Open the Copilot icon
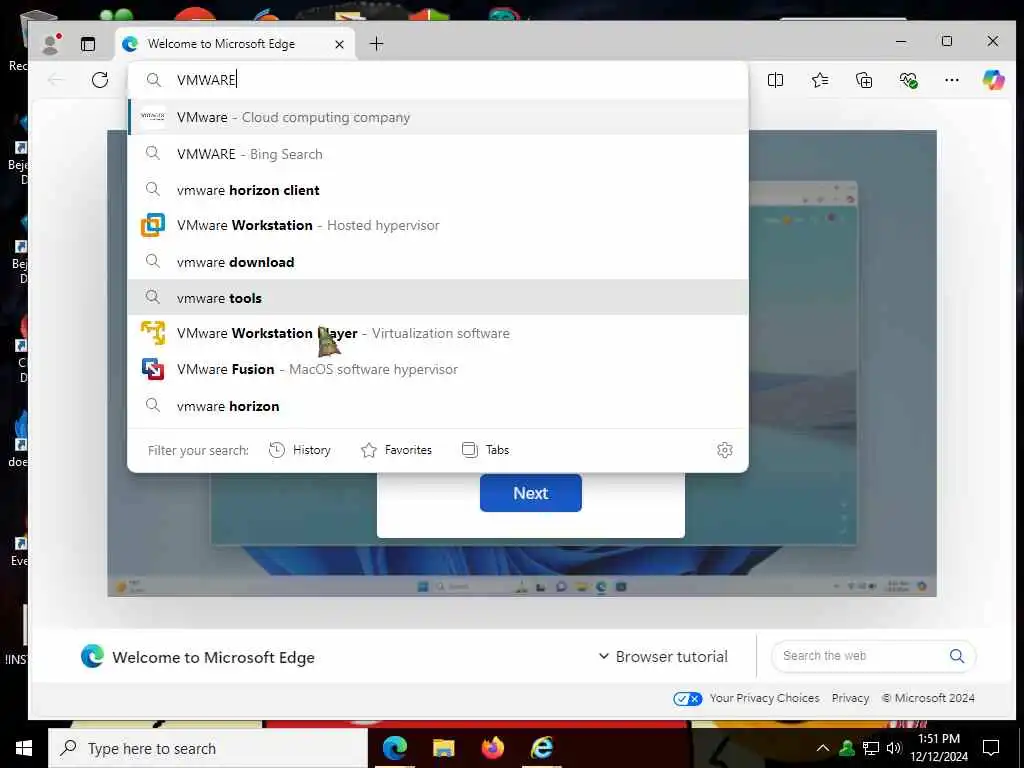Image resolution: width=1024 pixels, height=768 pixels. (993, 80)
